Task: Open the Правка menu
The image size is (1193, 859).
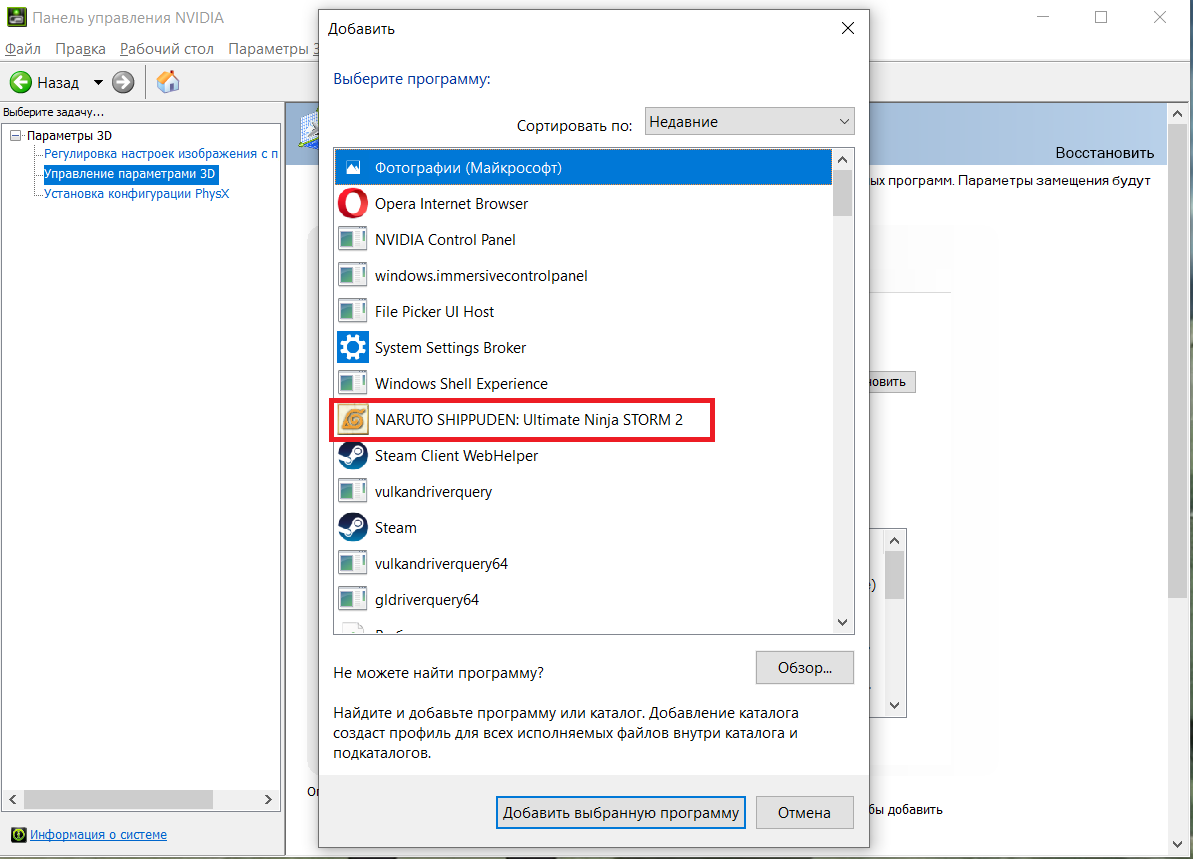Action: pyautogui.click(x=80, y=49)
